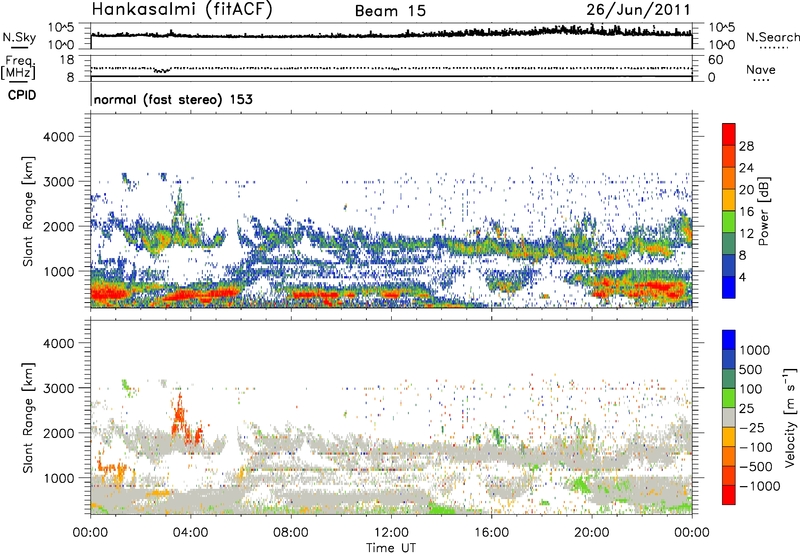This screenshot has height=554, width=800.
Task: Click the '4000' tick of the power panel
Action: (58, 137)
